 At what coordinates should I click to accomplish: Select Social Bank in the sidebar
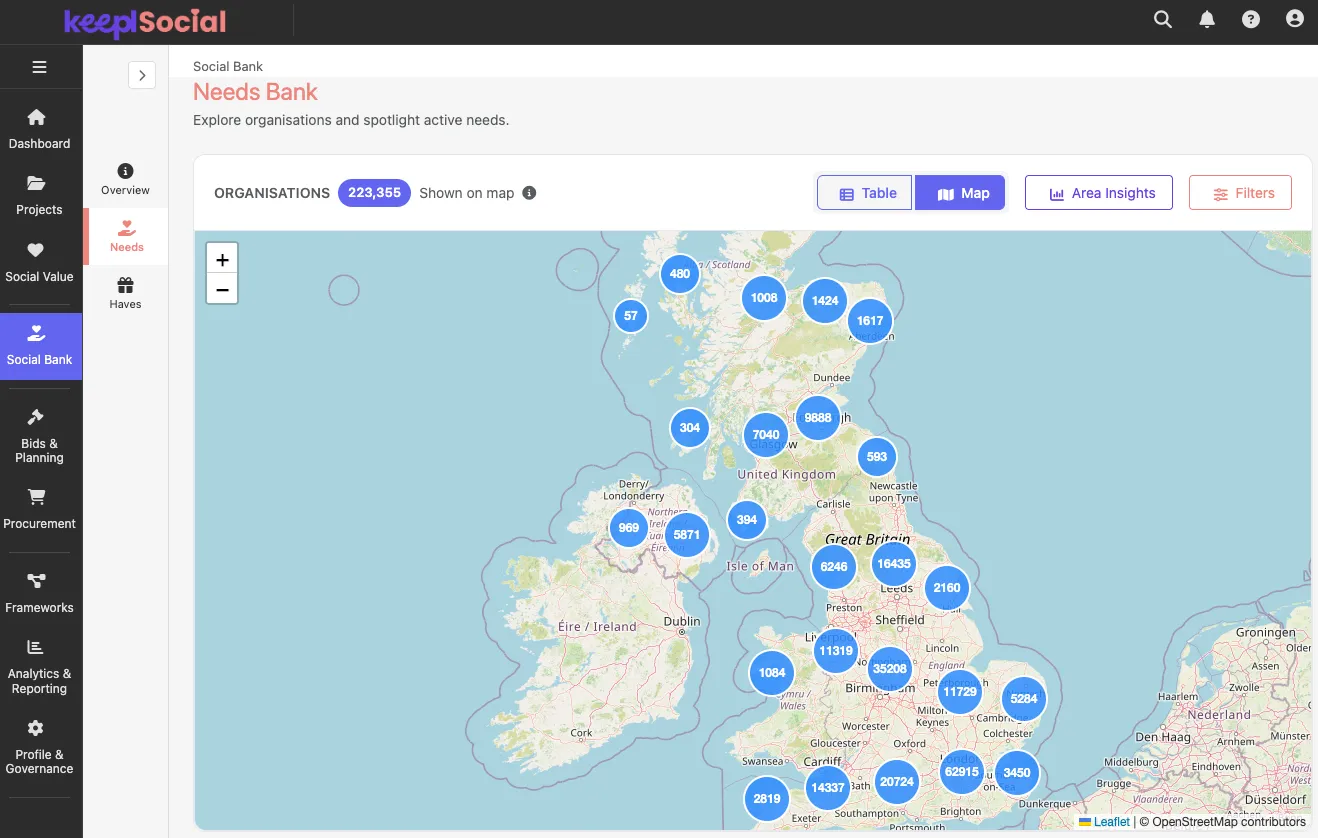click(x=40, y=346)
